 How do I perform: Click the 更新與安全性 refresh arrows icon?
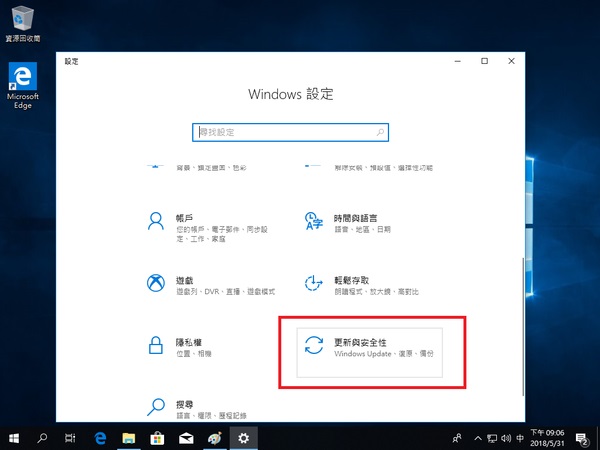click(x=314, y=345)
